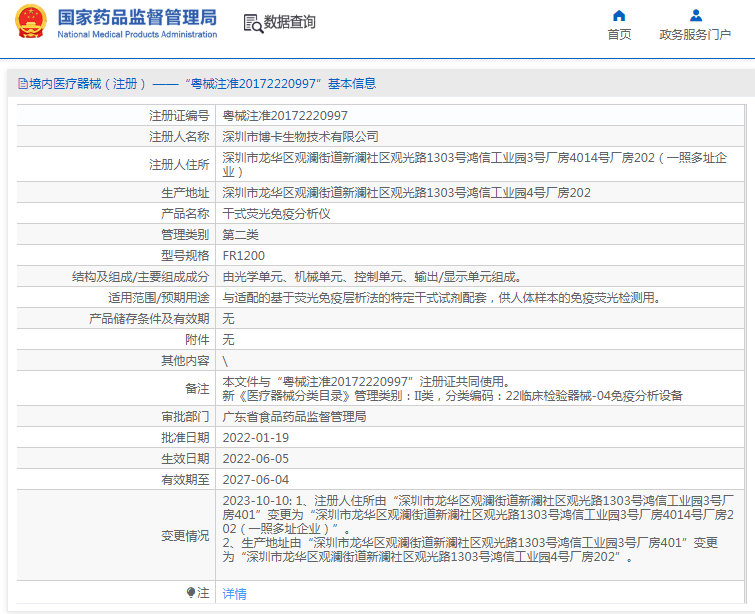
Task: Click the document icon before 境内医疗器械
Action: click(23, 84)
